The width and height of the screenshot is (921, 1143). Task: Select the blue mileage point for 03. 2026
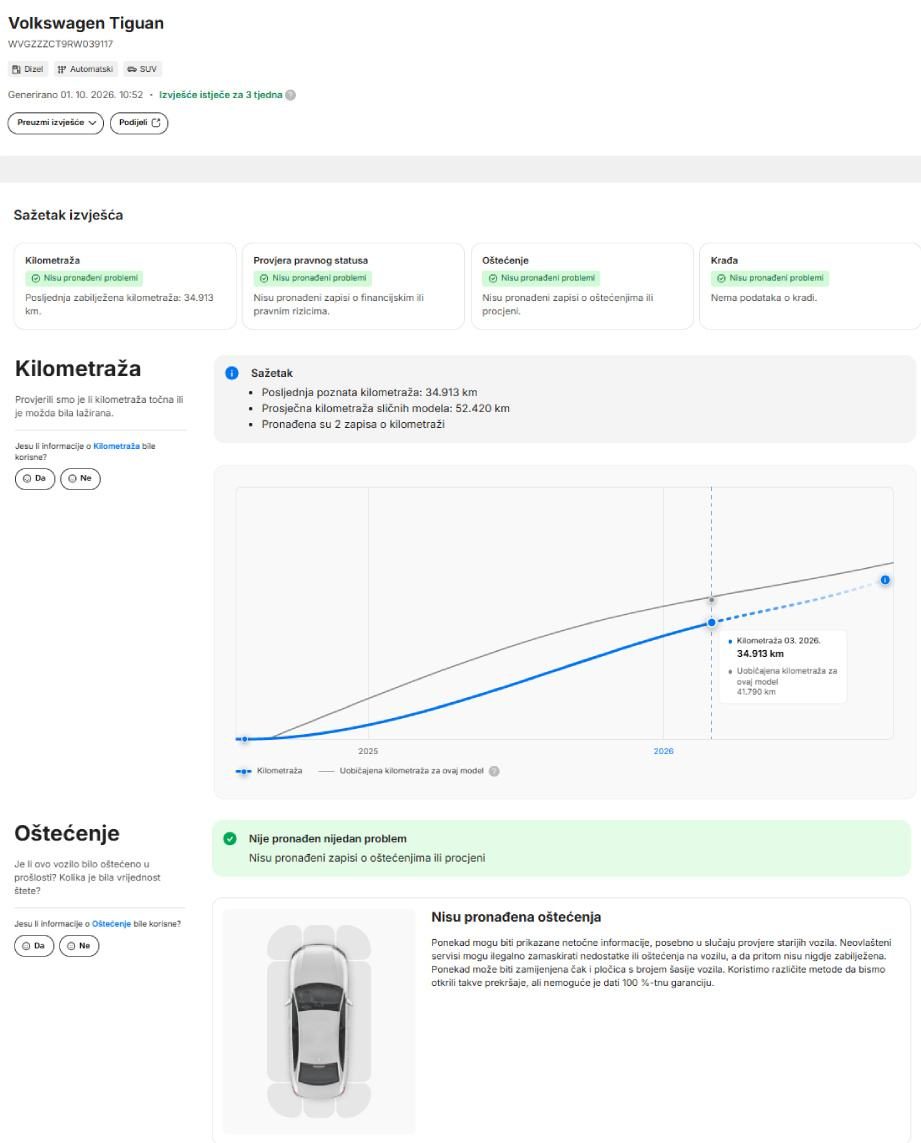coord(712,623)
